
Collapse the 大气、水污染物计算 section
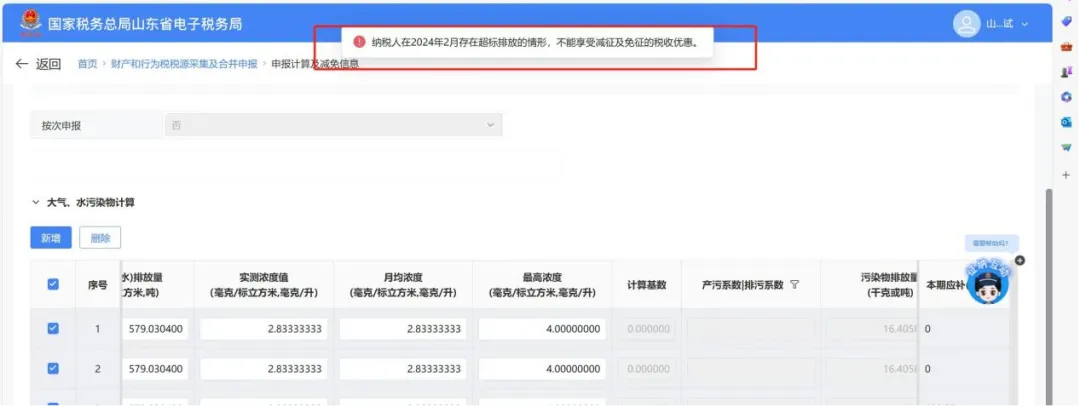pos(36,202)
